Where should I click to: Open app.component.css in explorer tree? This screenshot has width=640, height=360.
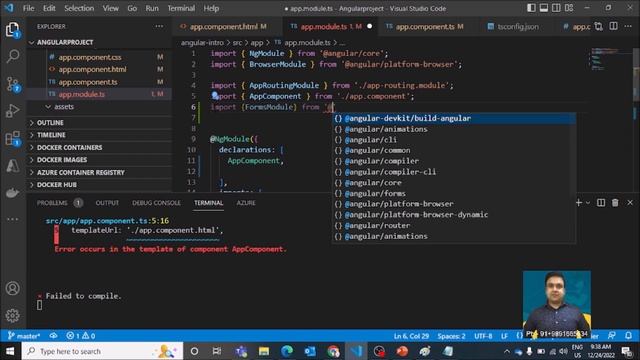(100, 57)
